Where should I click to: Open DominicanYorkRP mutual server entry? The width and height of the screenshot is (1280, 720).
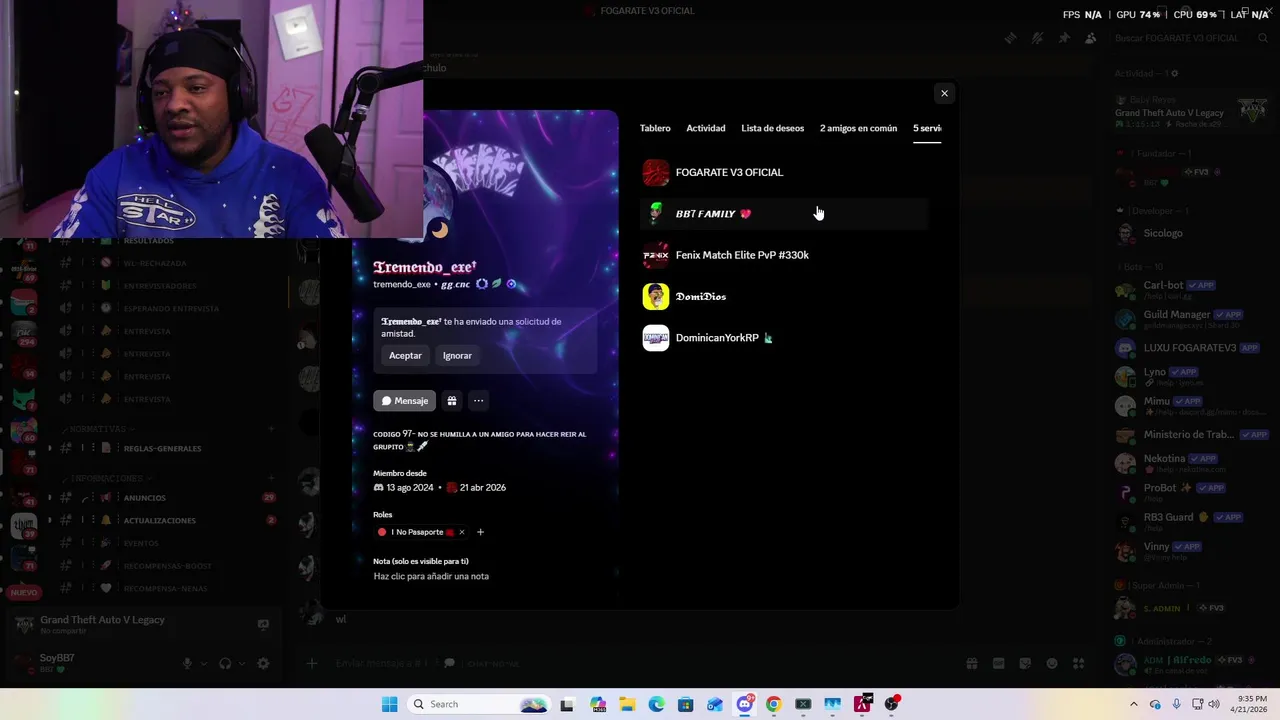point(785,338)
